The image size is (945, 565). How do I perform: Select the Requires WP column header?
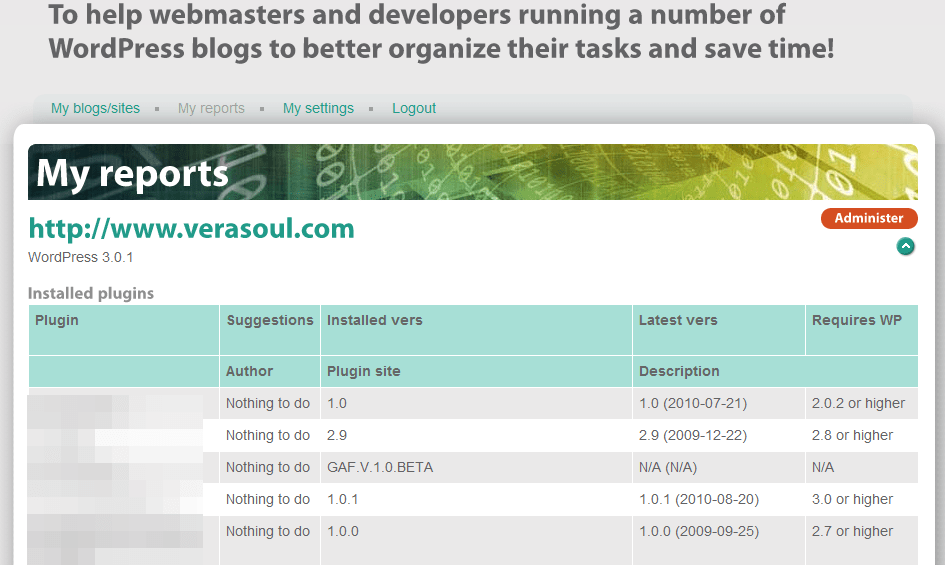coord(856,320)
